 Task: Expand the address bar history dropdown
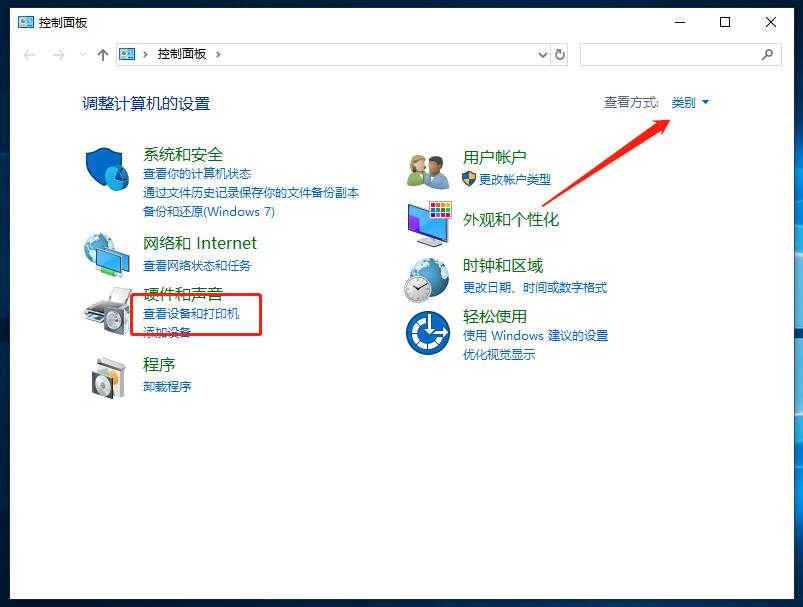point(543,55)
